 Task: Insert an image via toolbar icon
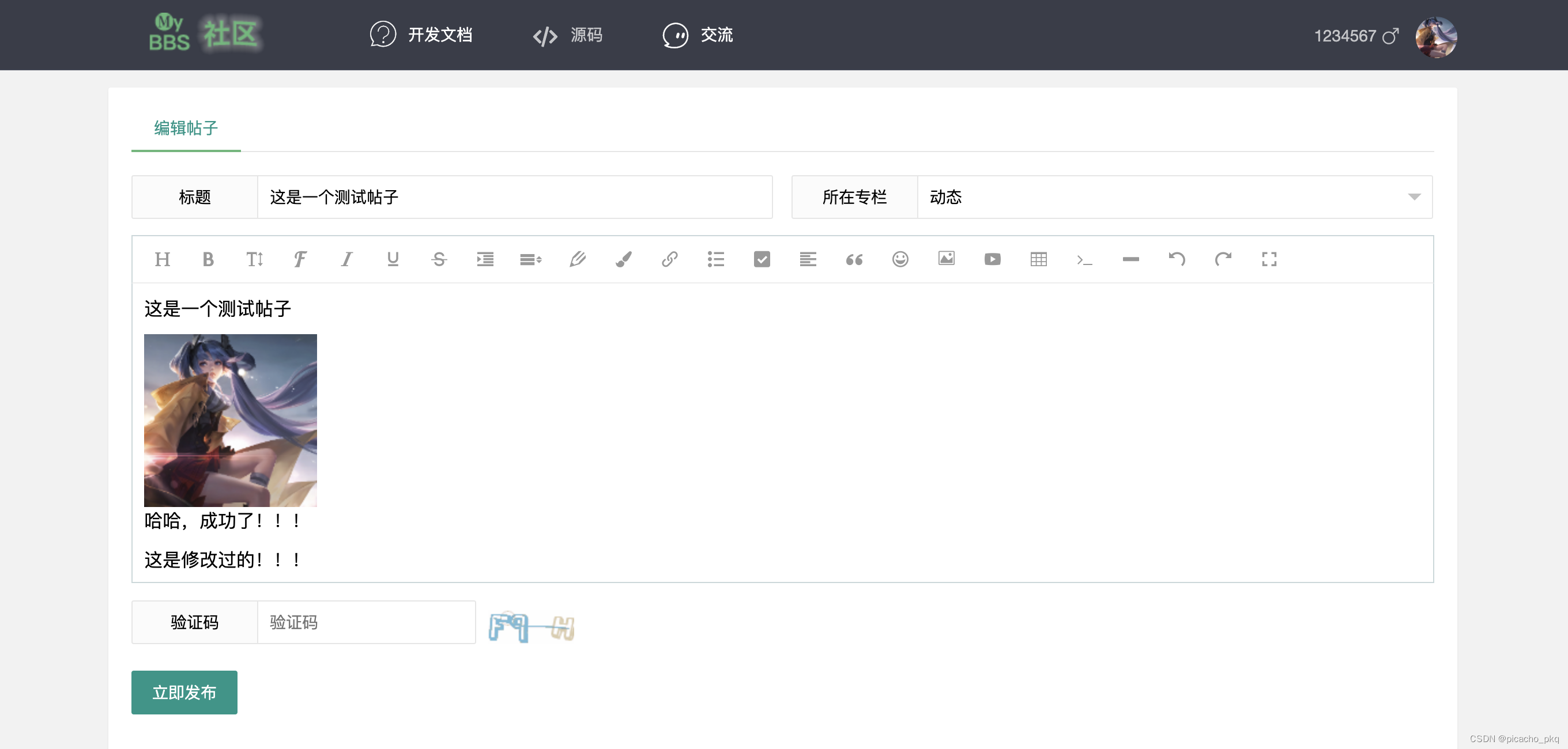point(946,259)
